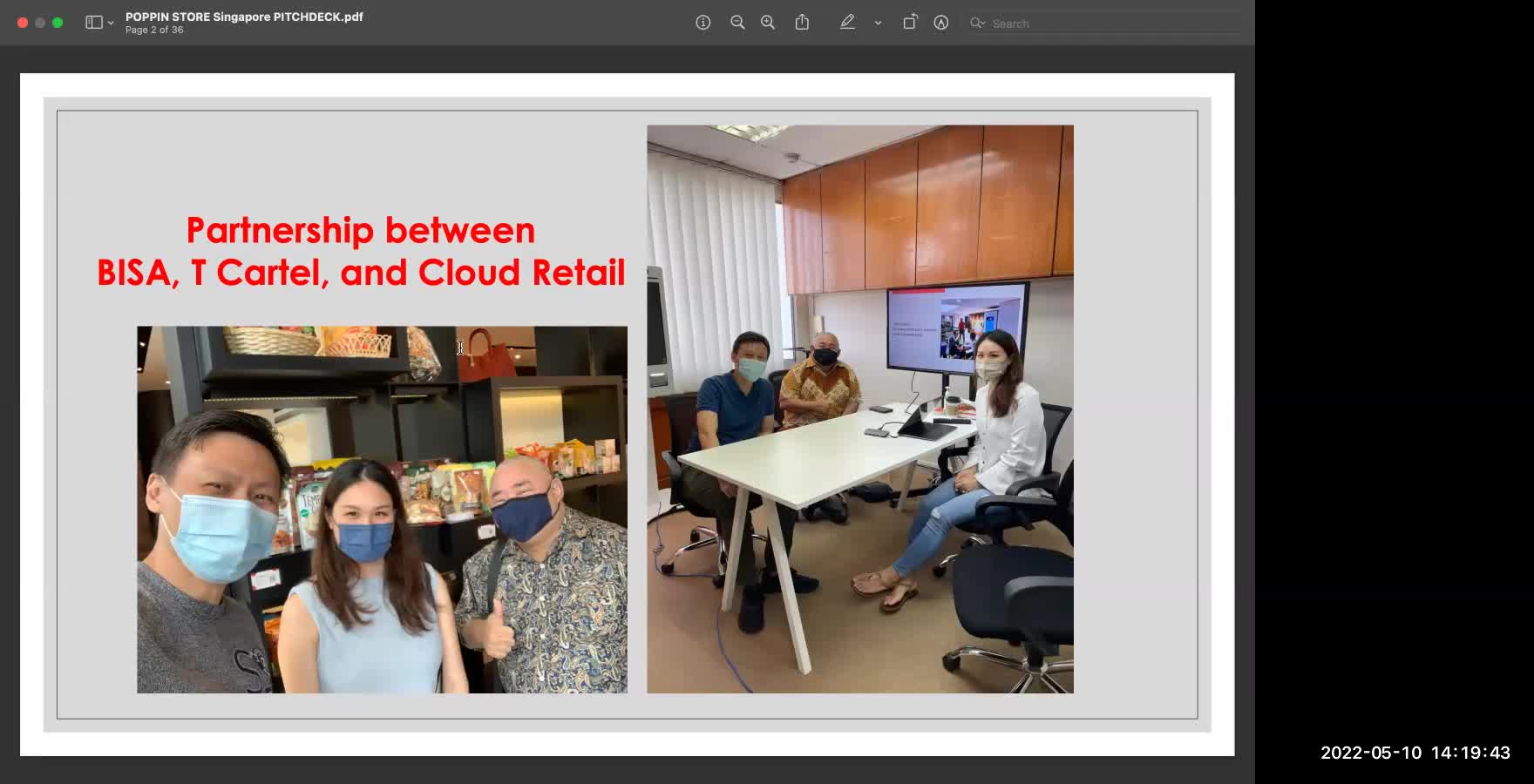Zoom out of the PDF page

click(x=737, y=23)
